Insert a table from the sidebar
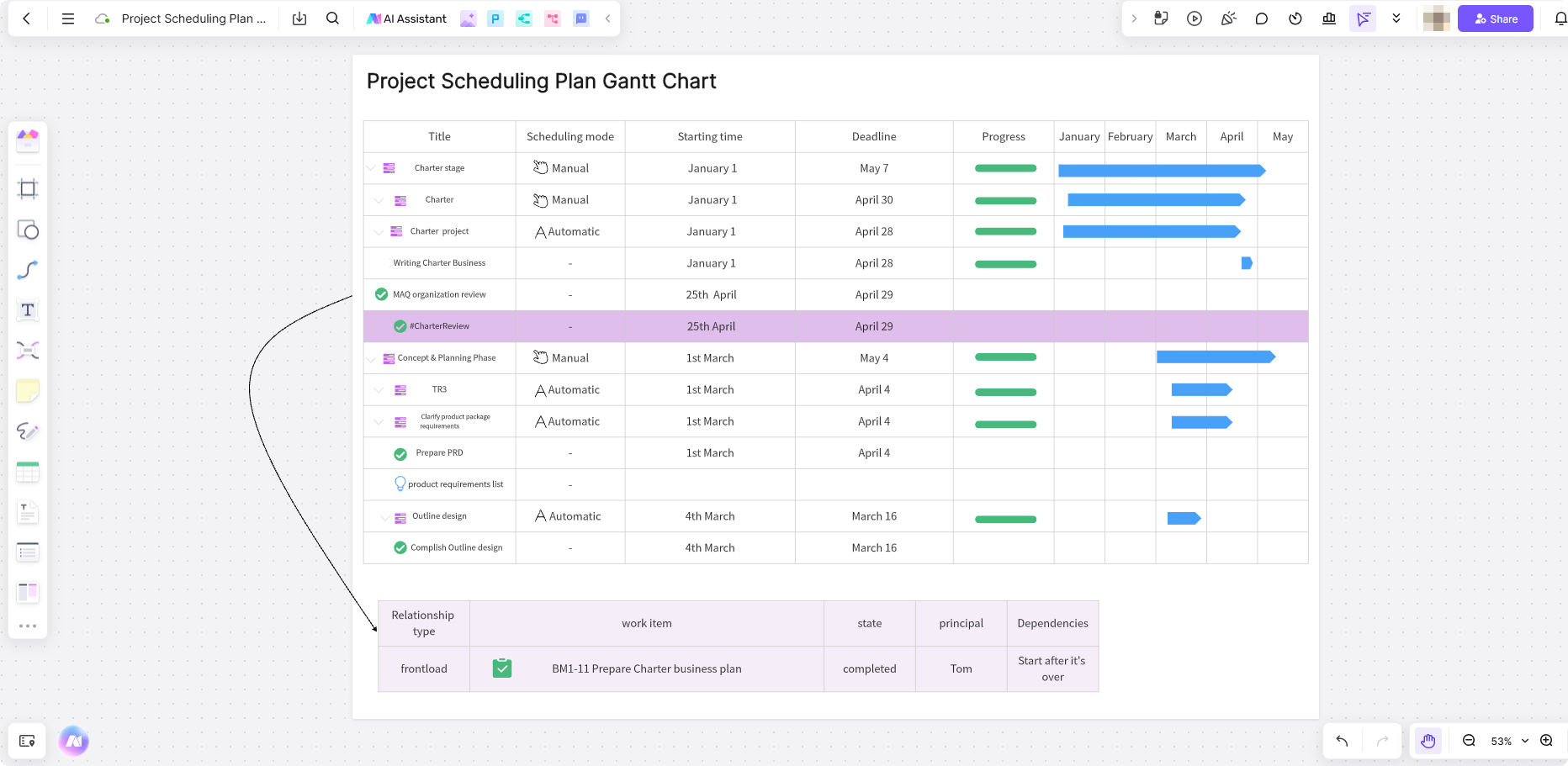Screen dimensions: 1568x766 (28, 473)
